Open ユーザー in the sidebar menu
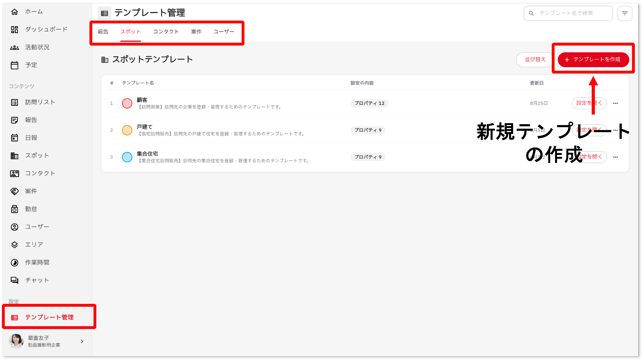 point(30,227)
